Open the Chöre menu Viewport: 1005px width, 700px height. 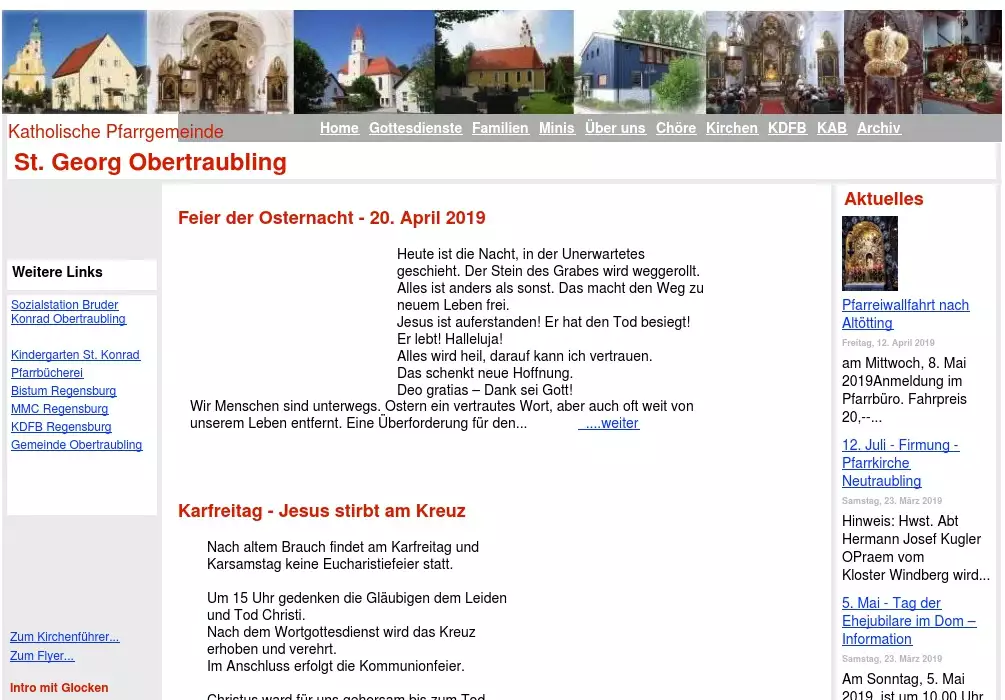pos(676,128)
